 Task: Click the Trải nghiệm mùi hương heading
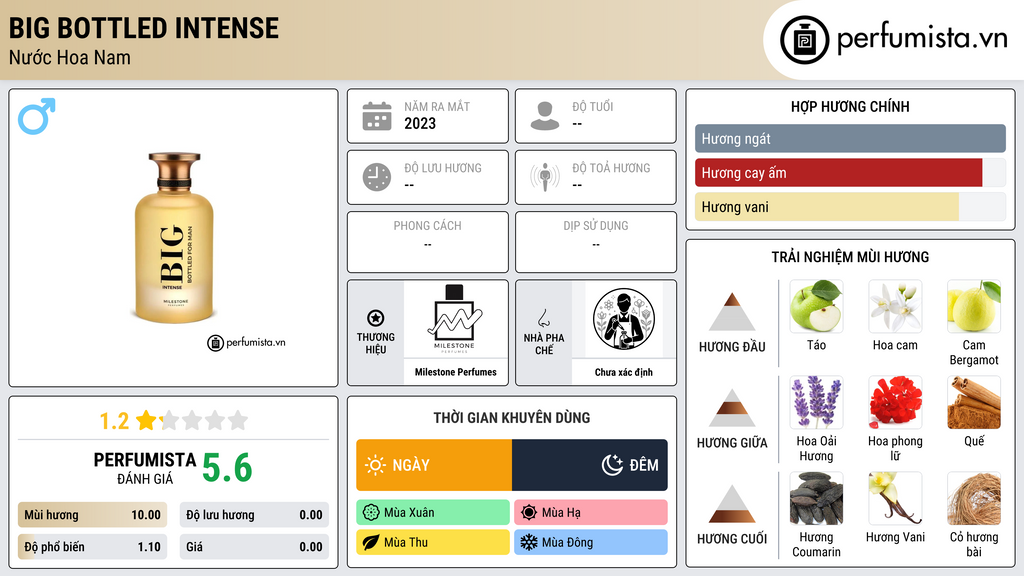coord(850,257)
